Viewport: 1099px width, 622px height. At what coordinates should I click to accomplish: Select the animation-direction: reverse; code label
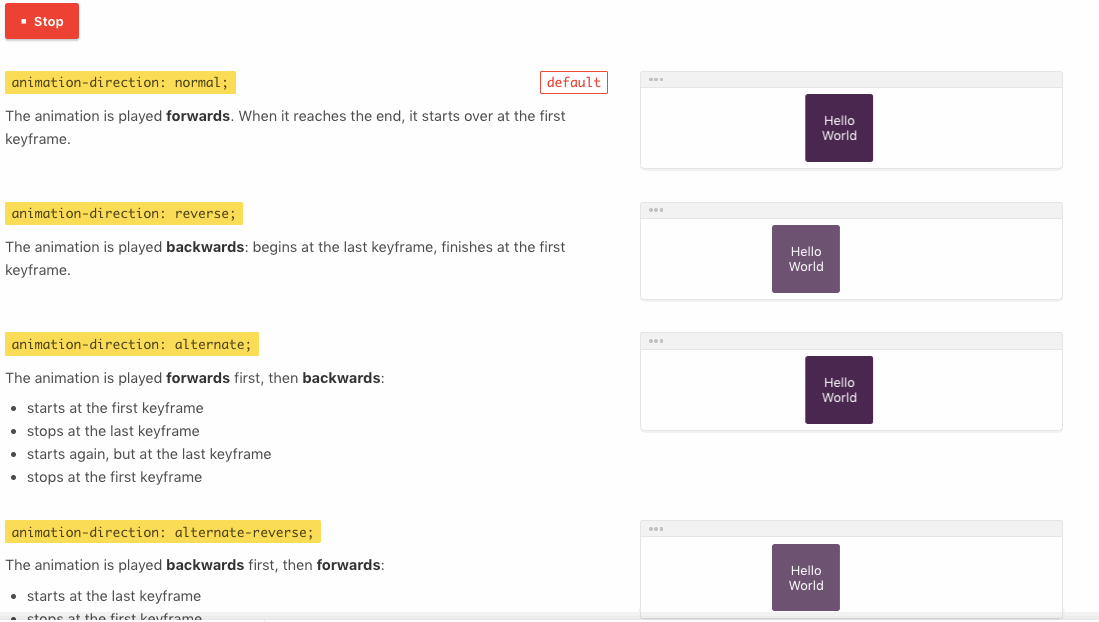pyautogui.click(x=124, y=214)
